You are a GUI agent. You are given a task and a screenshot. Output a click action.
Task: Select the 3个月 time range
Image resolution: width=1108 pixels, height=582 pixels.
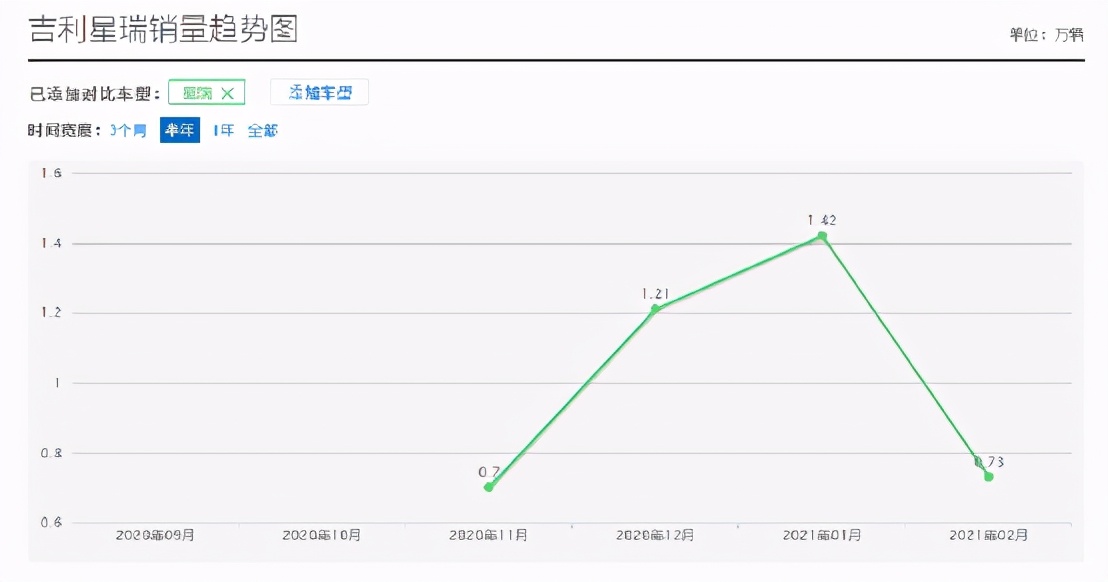[x=128, y=131]
